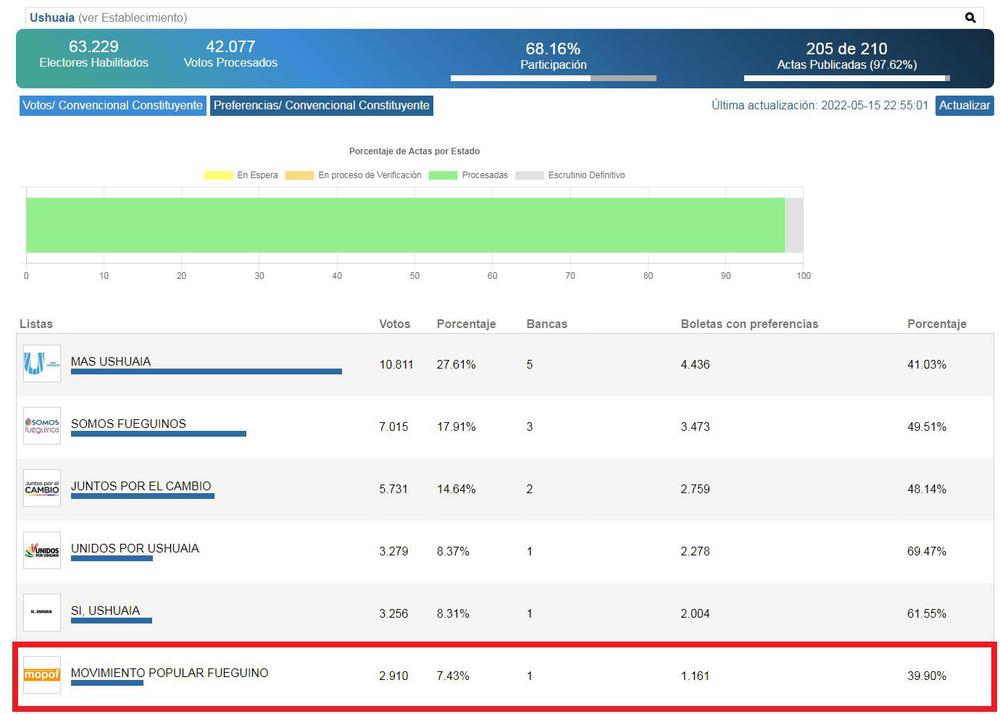The width and height of the screenshot is (1000, 714).
Task: Toggle the En Espera legend item
Action: point(241,175)
